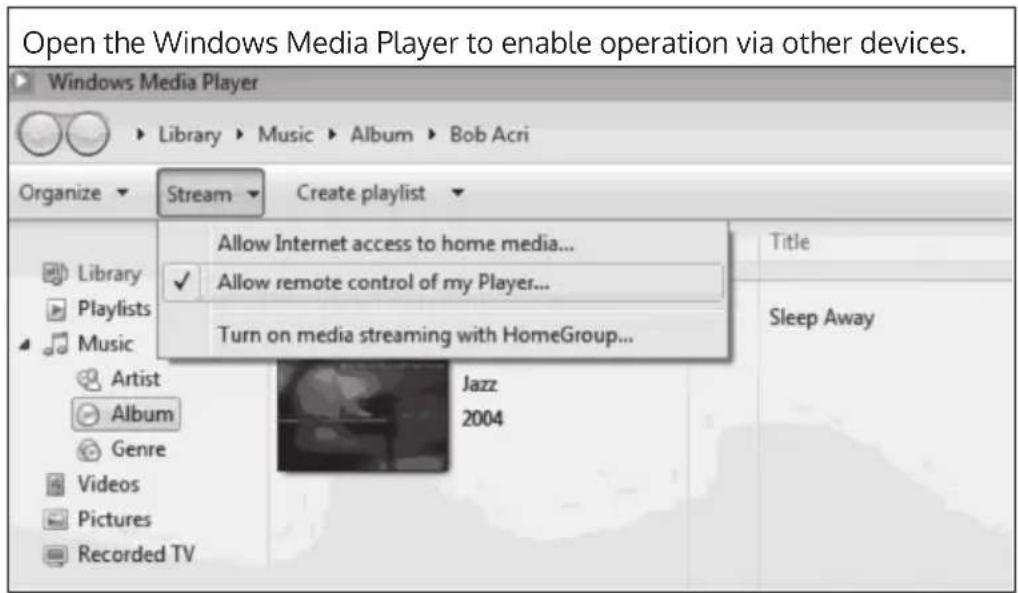Select the Sleep Away track
The width and height of the screenshot is (1018, 593).
821,318
